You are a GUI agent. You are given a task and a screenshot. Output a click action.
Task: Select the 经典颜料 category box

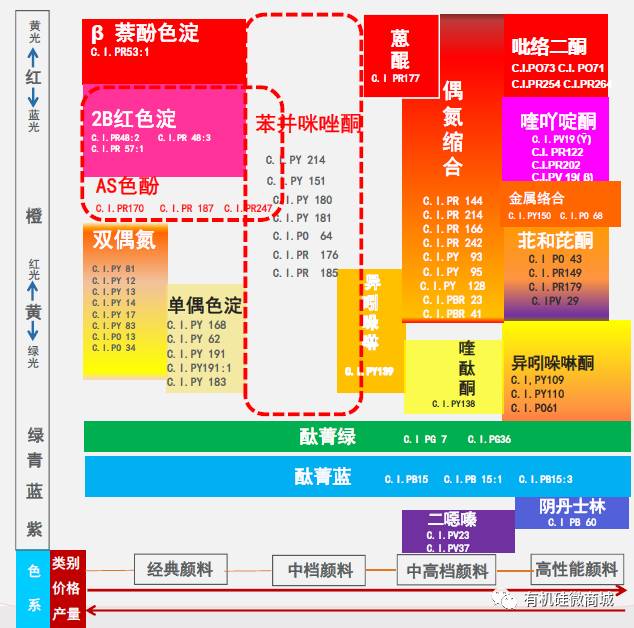click(180, 569)
